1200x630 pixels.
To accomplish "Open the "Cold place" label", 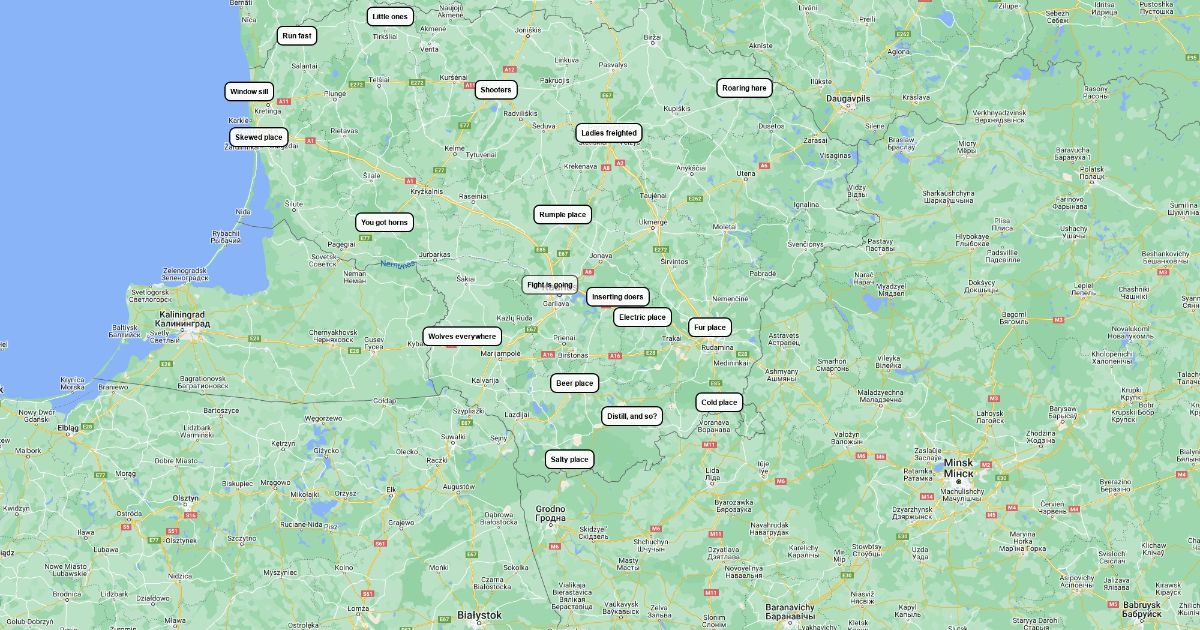I will (719, 403).
